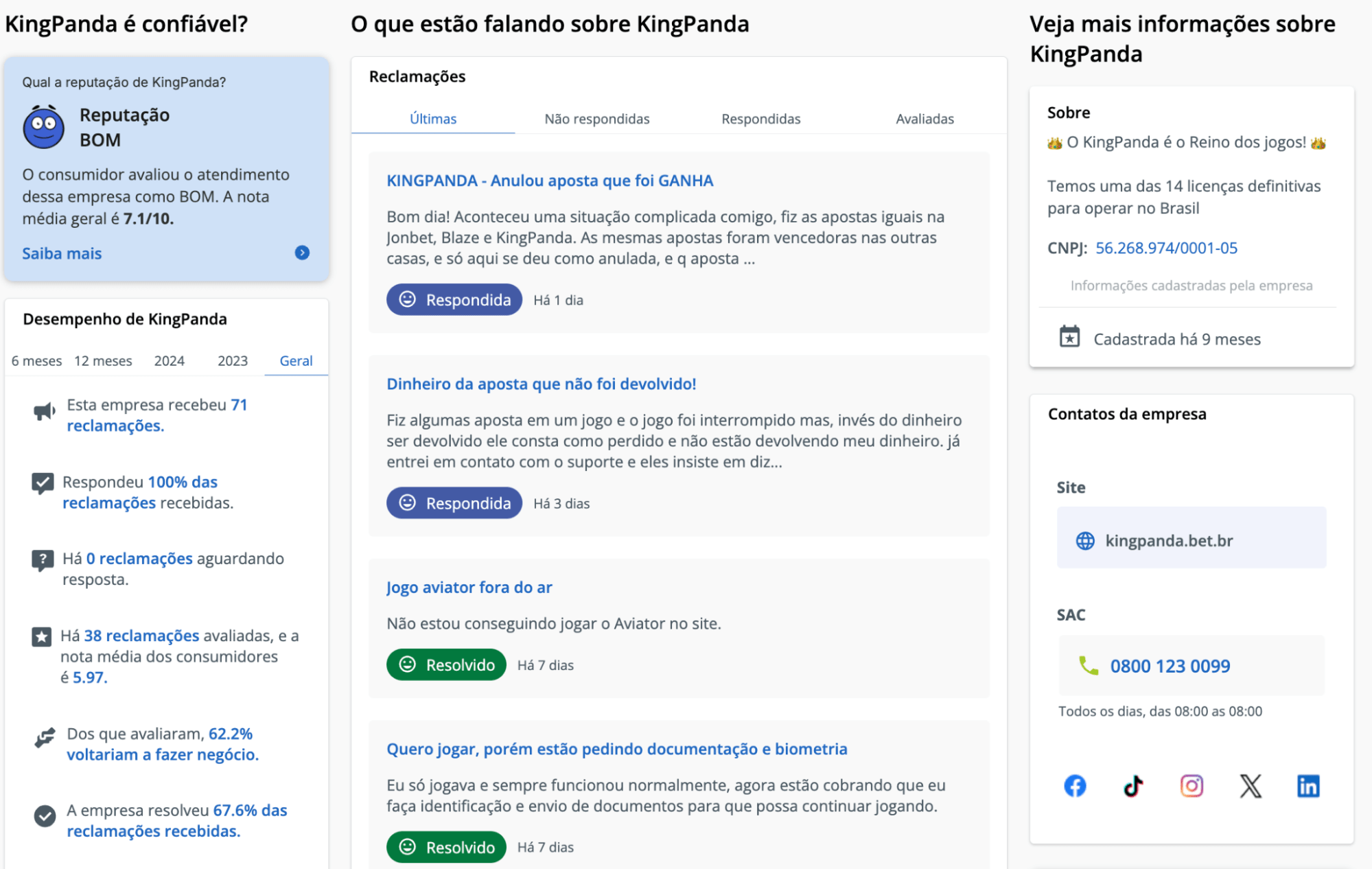
Task: Open complaint 'Jogo aviator fora do ar'
Action: (x=469, y=588)
